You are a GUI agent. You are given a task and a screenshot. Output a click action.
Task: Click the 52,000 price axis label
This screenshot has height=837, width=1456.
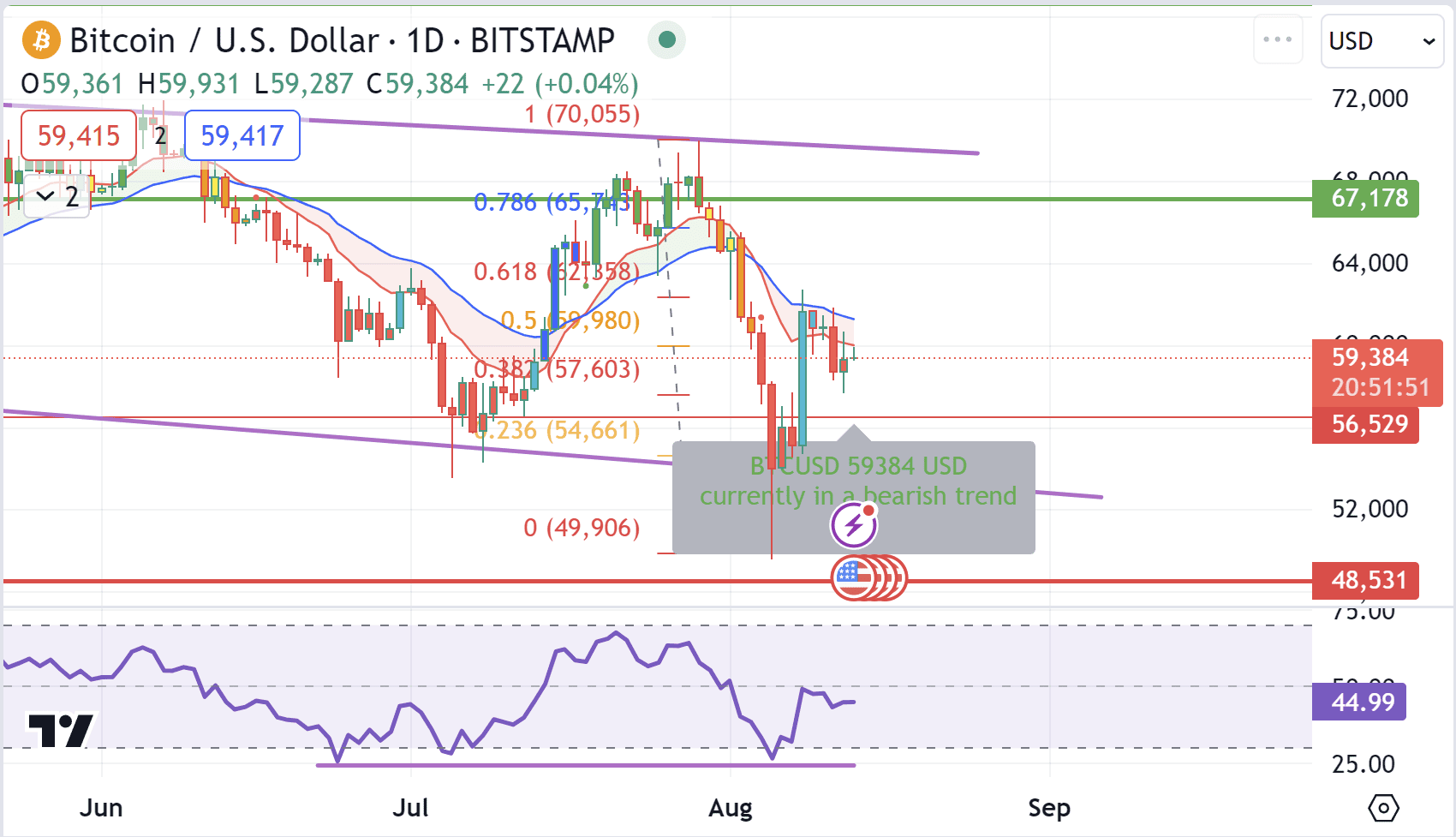[x=1369, y=509]
